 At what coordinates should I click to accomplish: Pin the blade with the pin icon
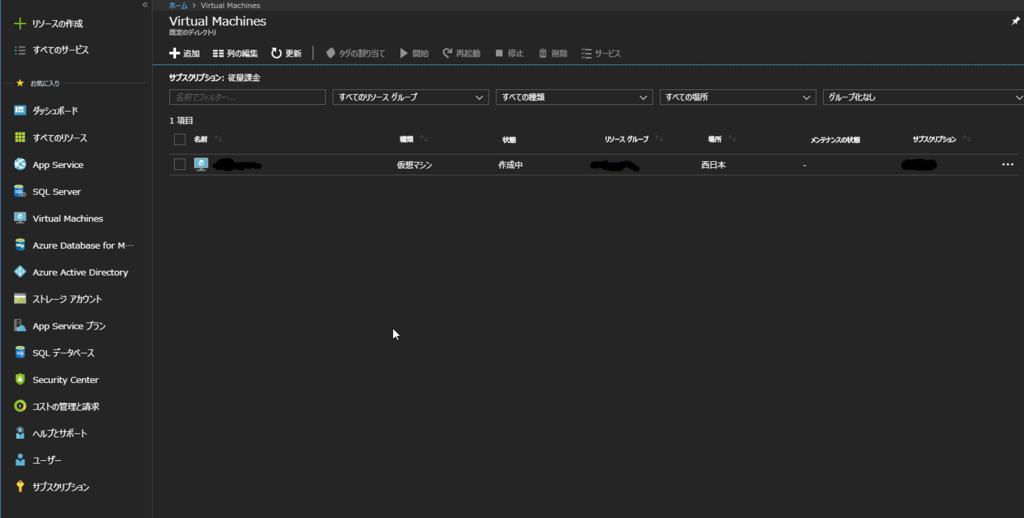tap(1016, 22)
